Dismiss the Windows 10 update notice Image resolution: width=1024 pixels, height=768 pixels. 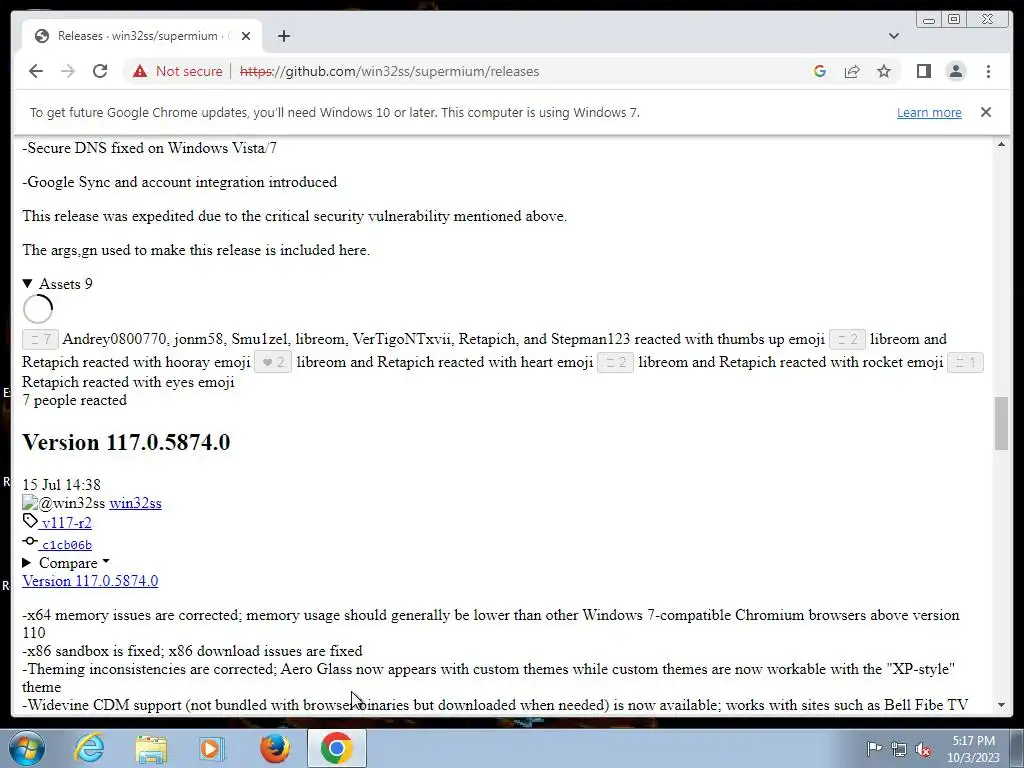[986, 112]
